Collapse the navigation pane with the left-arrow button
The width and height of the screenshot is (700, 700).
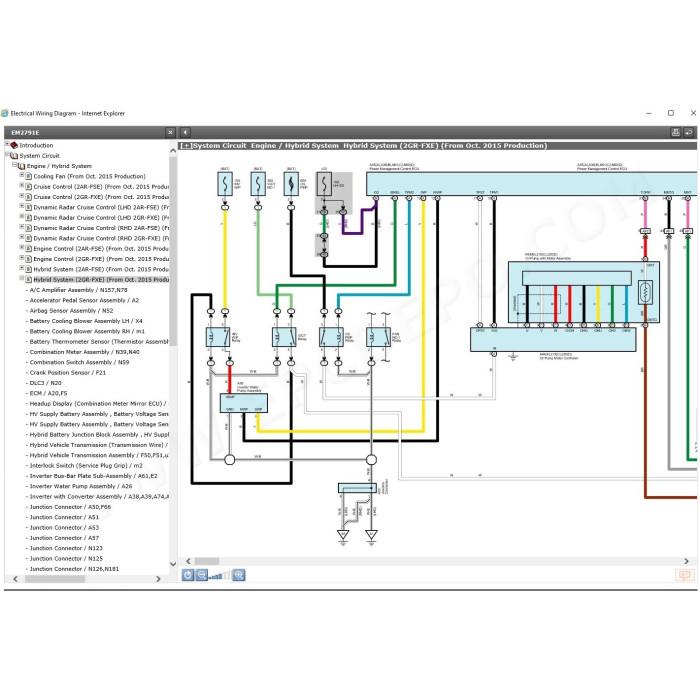[x=185, y=132]
